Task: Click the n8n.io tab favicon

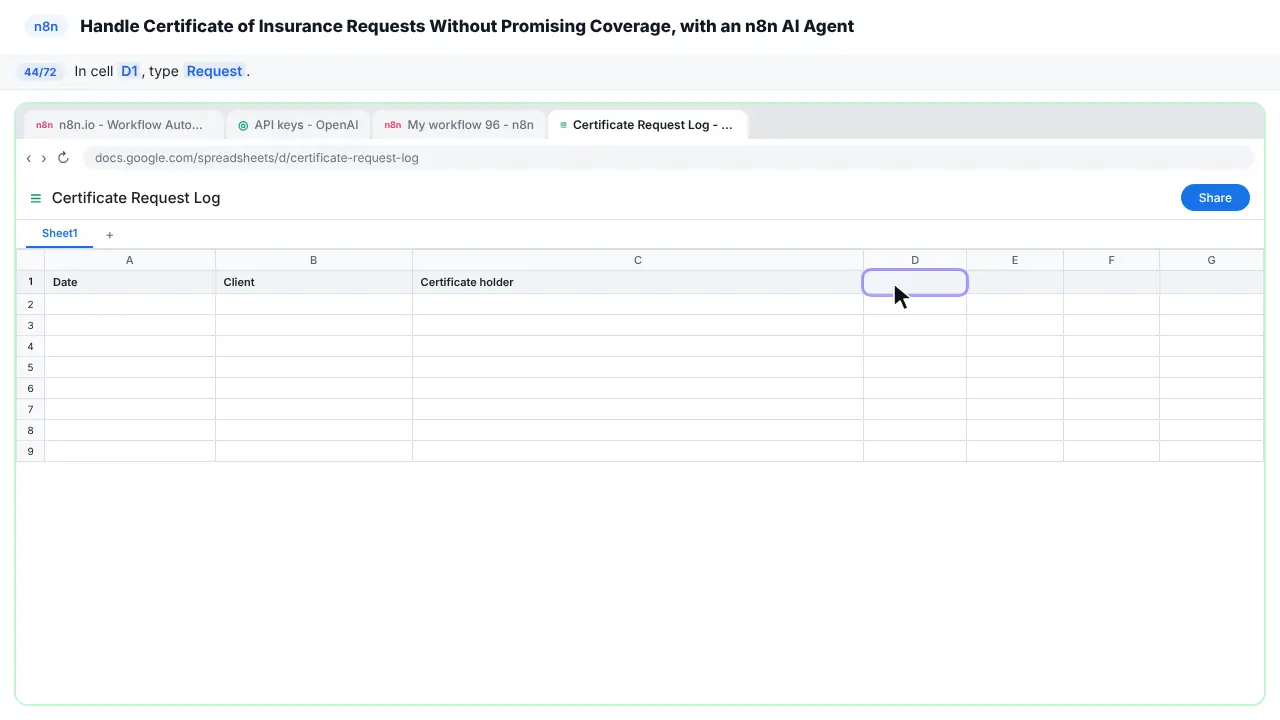Action: (44, 125)
